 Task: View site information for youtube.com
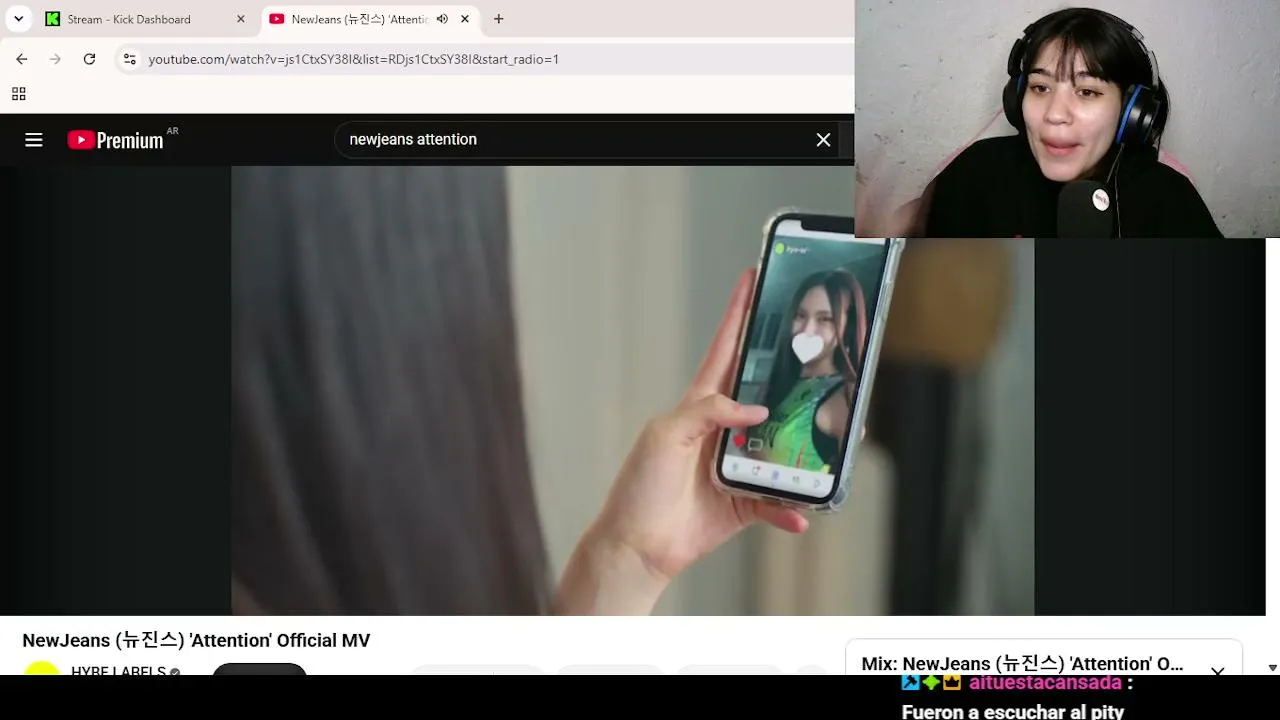click(x=129, y=59)
